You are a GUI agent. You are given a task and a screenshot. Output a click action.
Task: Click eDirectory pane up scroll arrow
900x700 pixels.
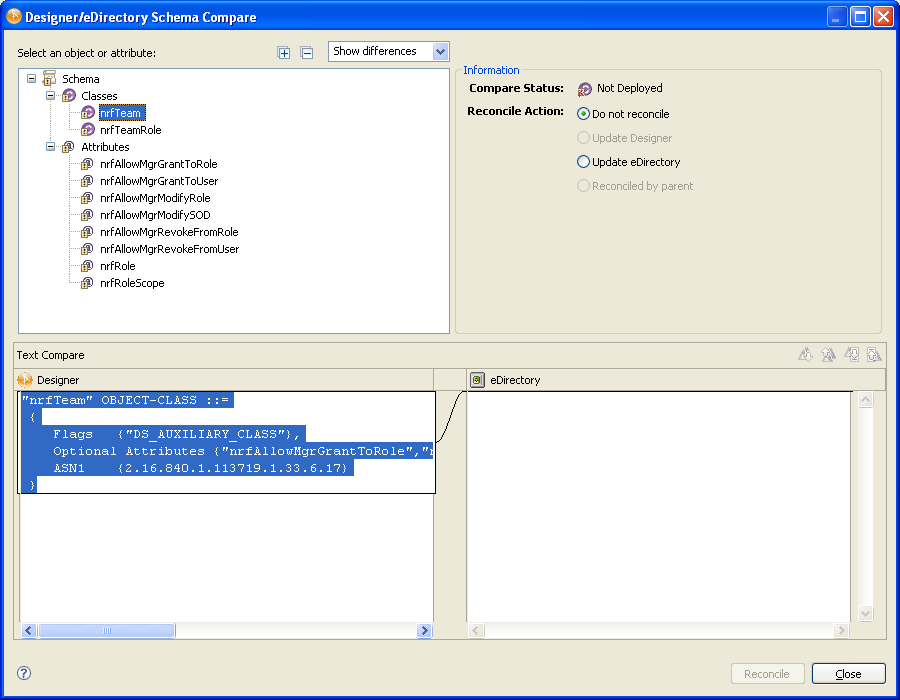[x=866, y=400]
